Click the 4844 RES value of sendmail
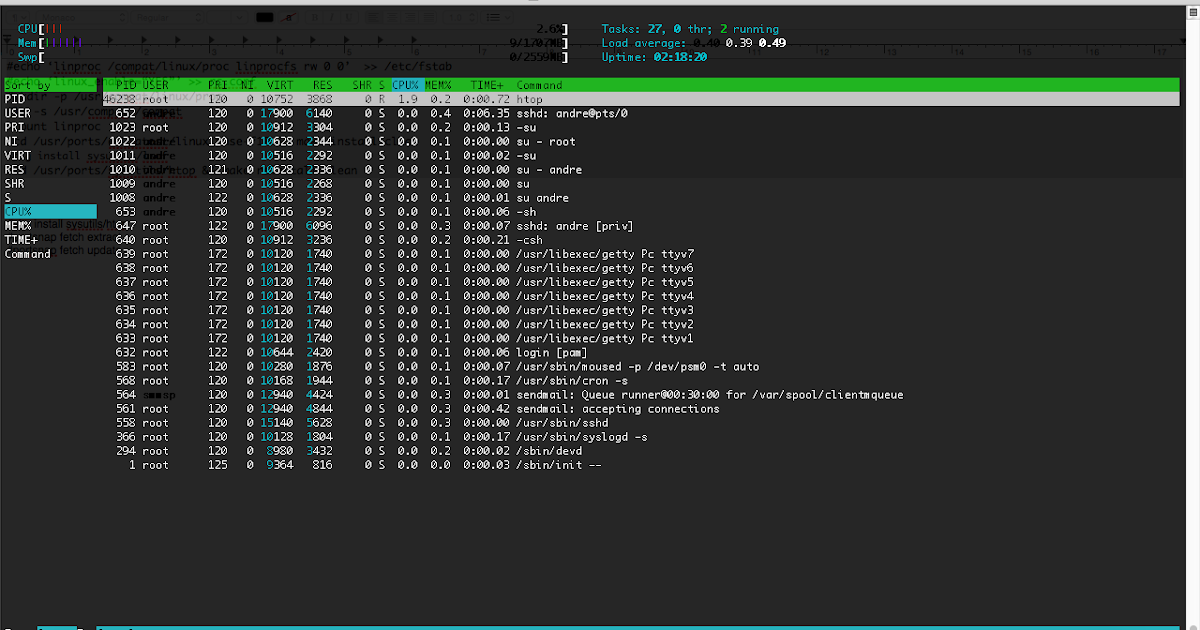The image size is (1200, 630). pos(320,408)
